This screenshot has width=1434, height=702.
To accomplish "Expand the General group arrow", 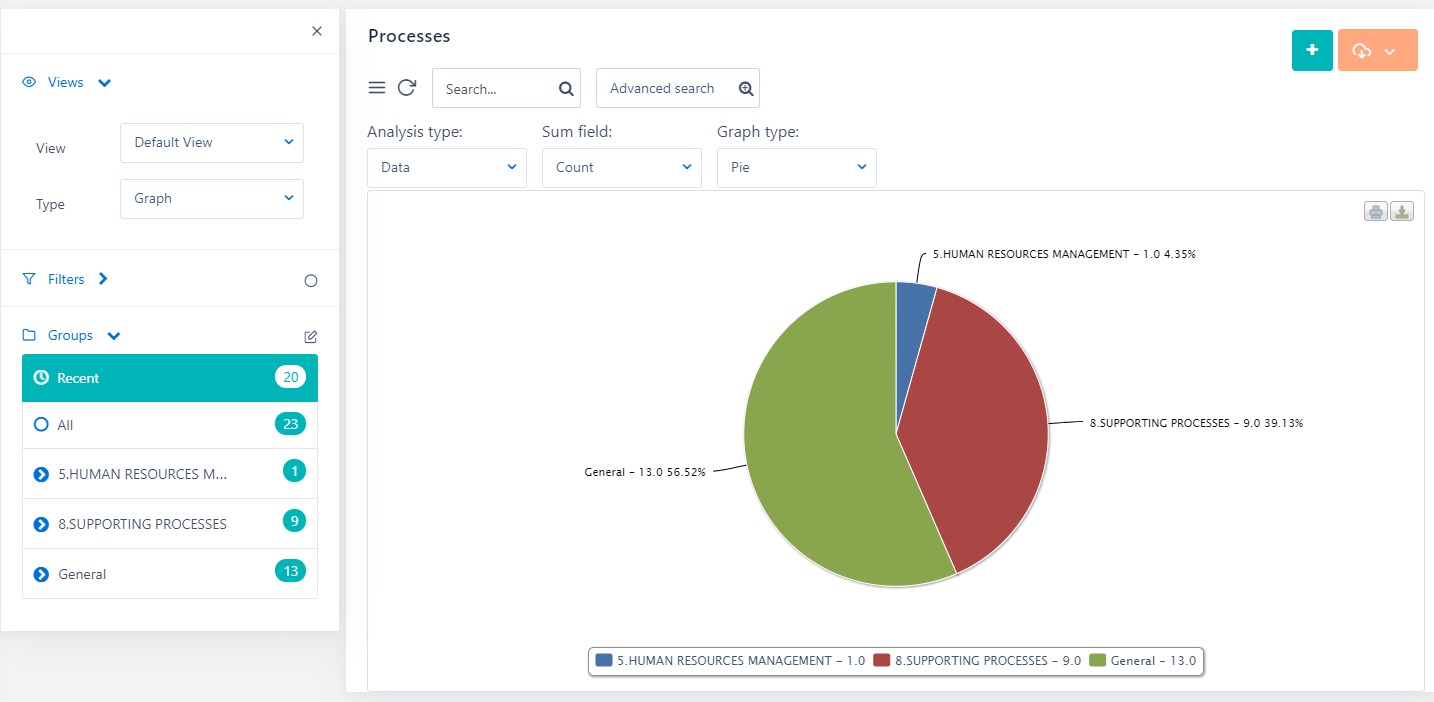I will pos(41,574).
